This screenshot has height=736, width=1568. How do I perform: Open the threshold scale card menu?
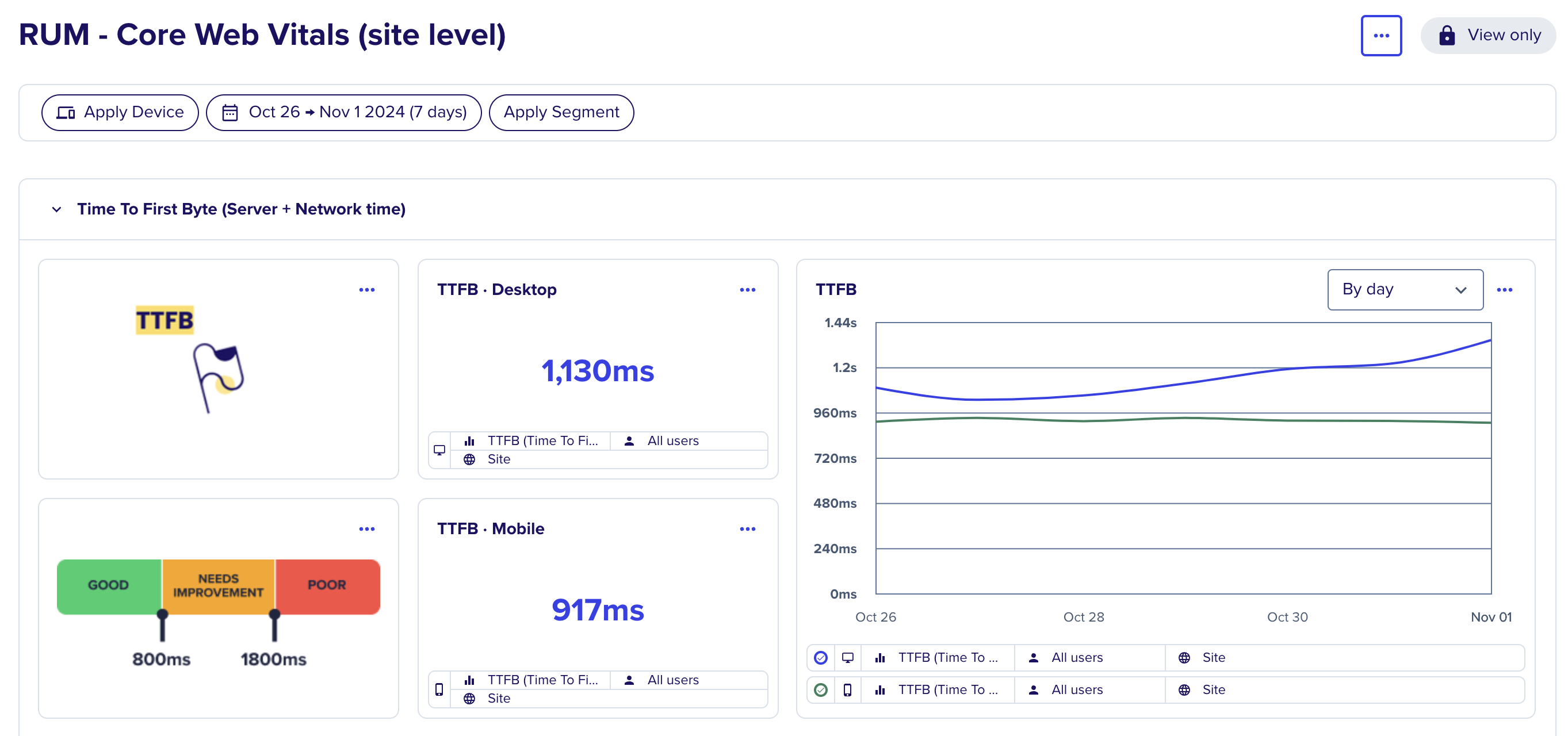pyautogui.click(x=366, y=528)
